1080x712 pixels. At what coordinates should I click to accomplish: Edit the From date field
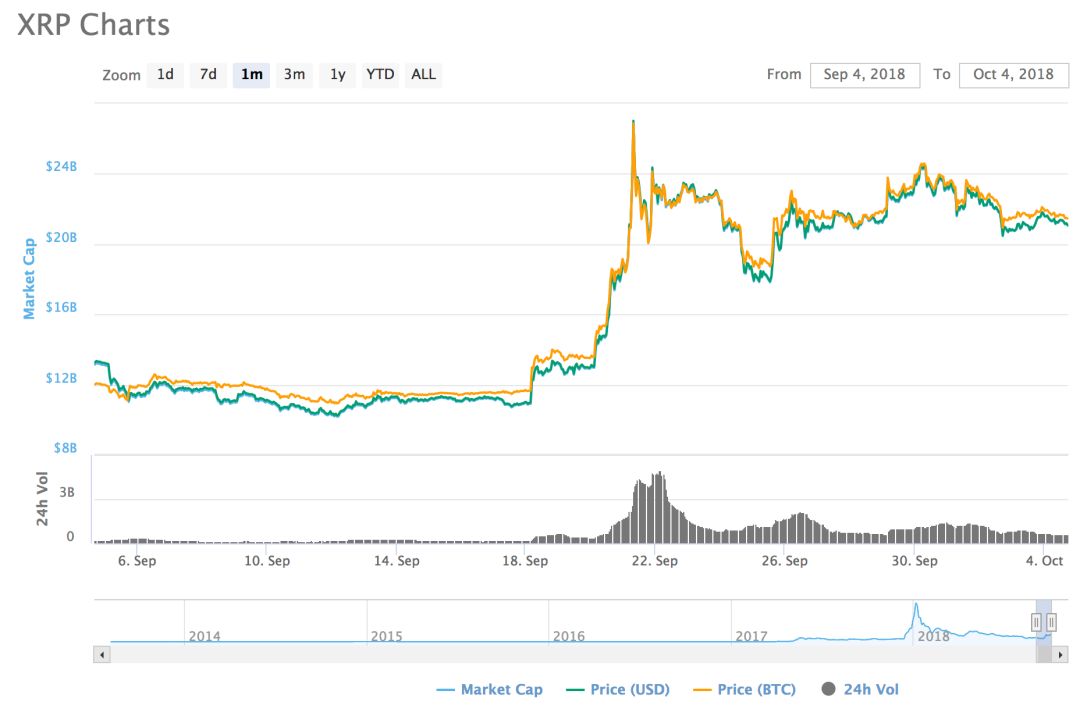click(x=864, y=74)
